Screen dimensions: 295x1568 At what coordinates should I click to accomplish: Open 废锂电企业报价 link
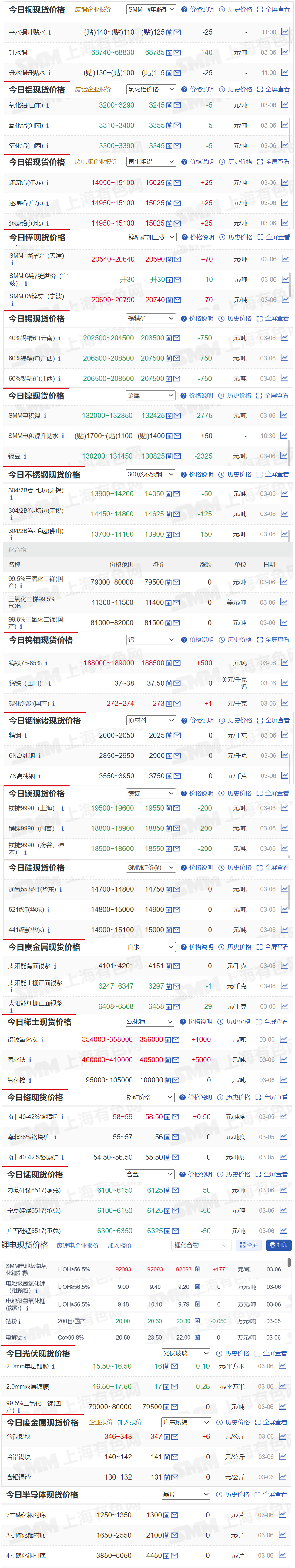(x=78, y=1246)
